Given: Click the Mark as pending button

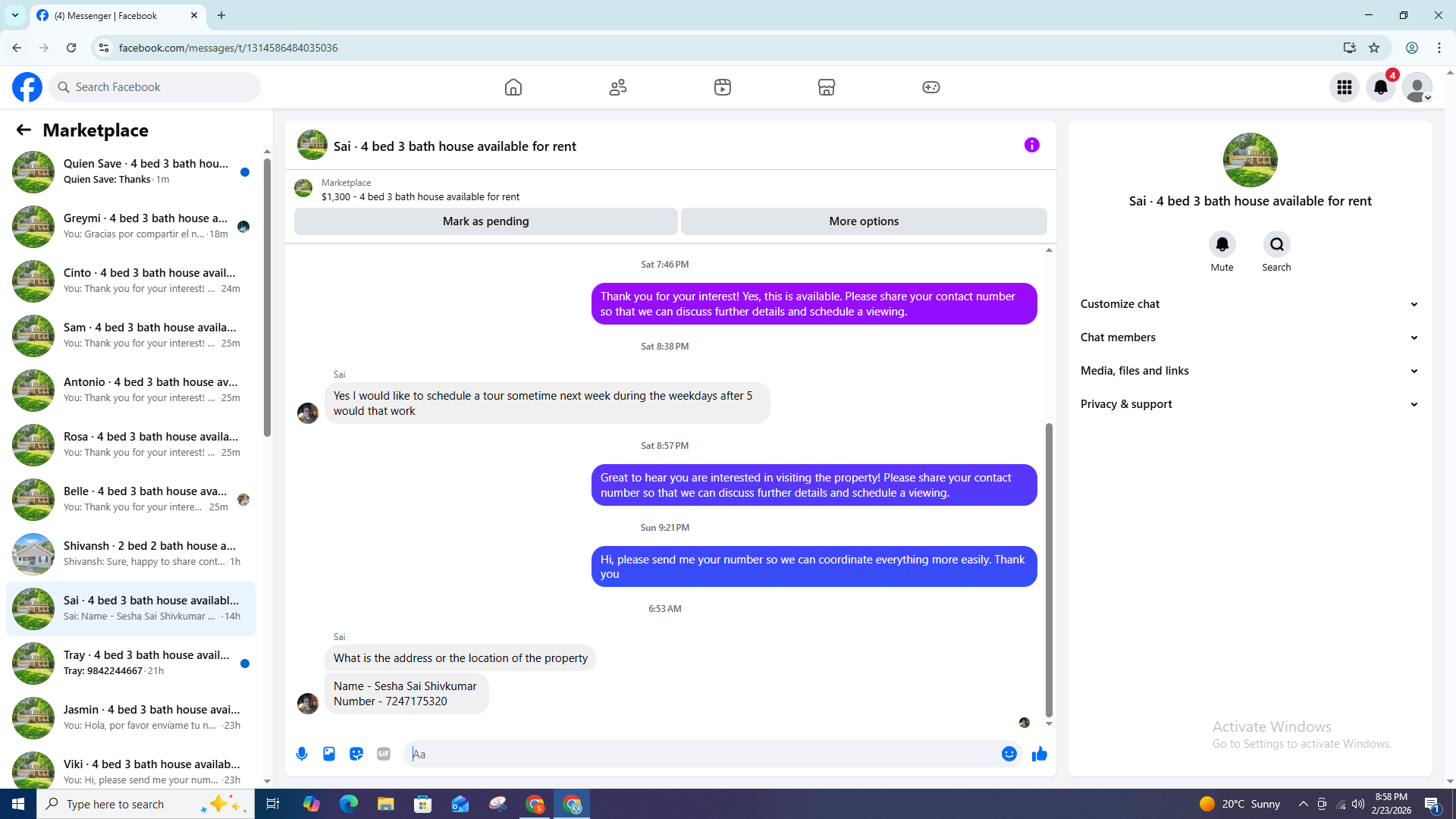Looking at the screenshot, I should pyautogui.click(x=485, y=221).
